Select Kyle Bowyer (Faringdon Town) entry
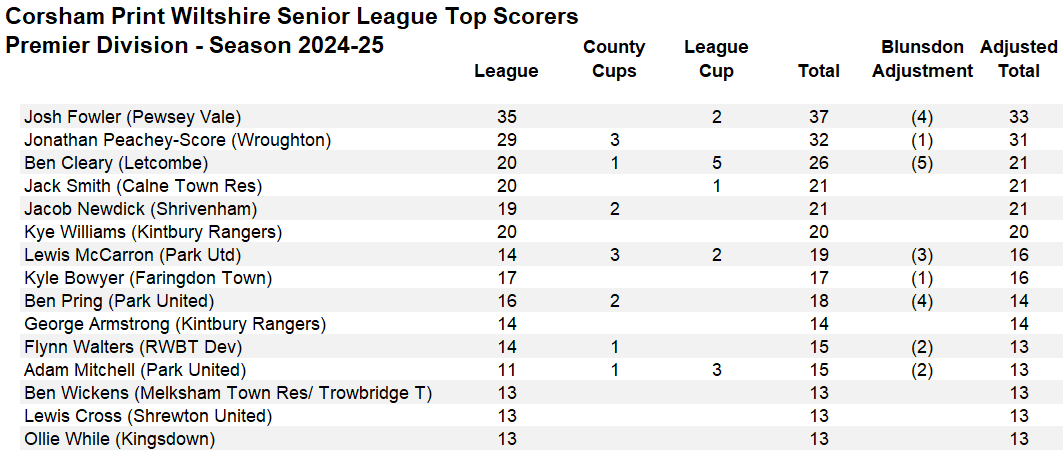1063x450 pixels. tap(148, 278)
